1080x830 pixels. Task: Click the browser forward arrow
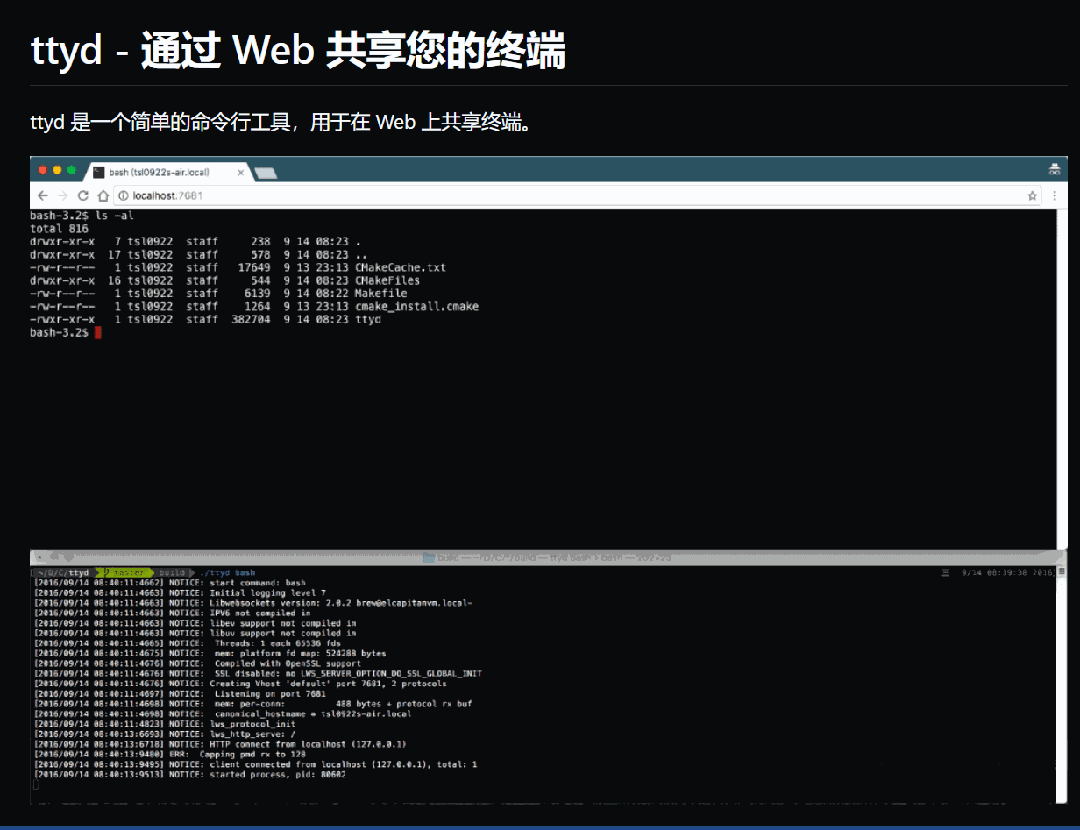(63, 196)
